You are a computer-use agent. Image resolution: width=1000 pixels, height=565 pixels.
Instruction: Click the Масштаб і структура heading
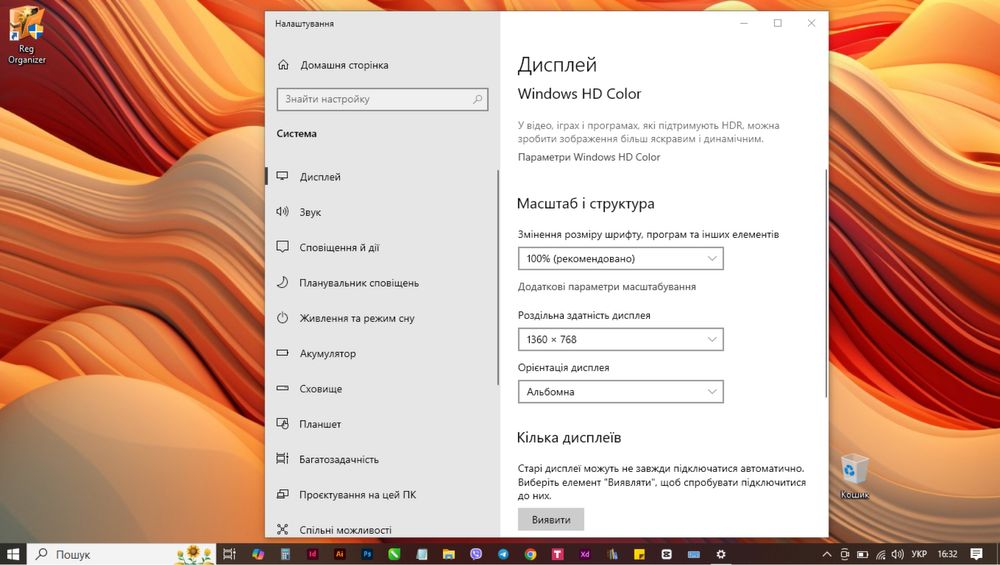pos(585,203)
